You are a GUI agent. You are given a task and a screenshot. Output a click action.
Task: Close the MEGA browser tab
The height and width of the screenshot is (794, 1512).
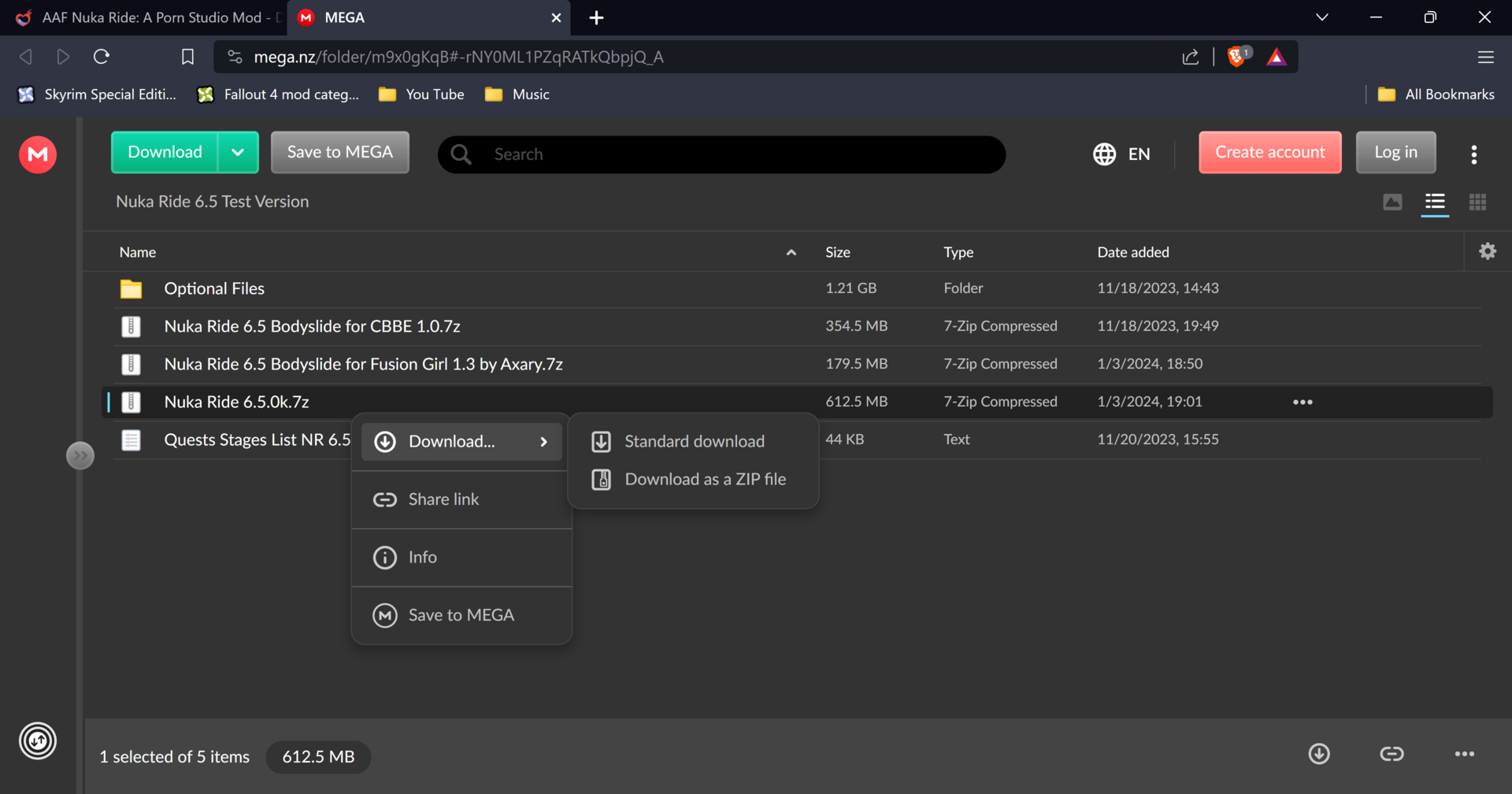[556, 17]
